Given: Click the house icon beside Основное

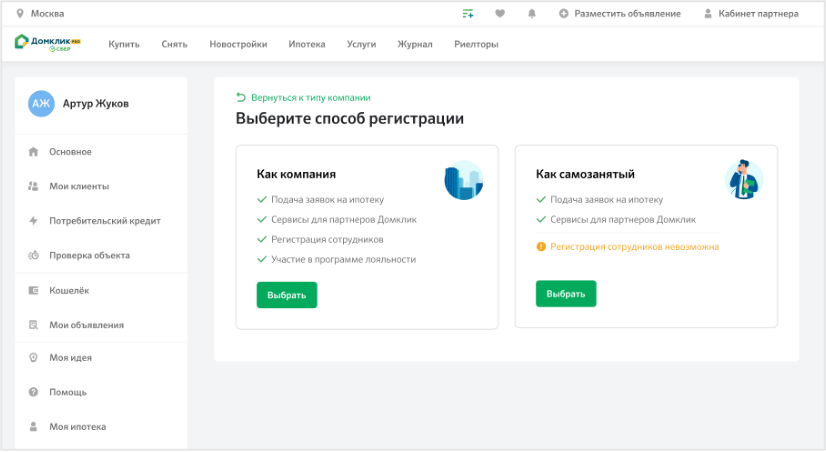Looking at the screenshot, I should click(x=33, y=152).
